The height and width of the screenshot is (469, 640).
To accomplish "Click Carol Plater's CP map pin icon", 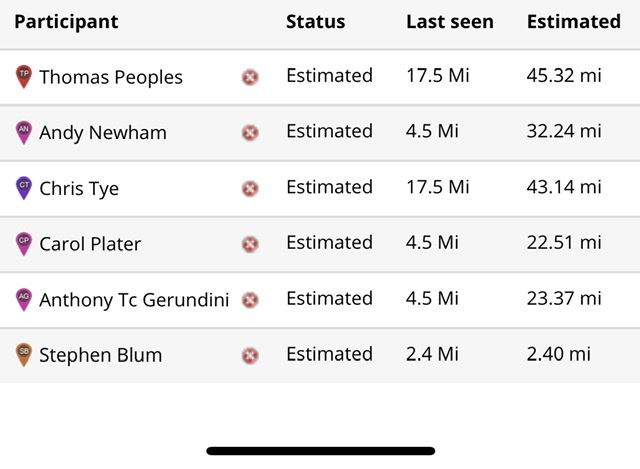I will pyautogui.click(x=24, y=243).
